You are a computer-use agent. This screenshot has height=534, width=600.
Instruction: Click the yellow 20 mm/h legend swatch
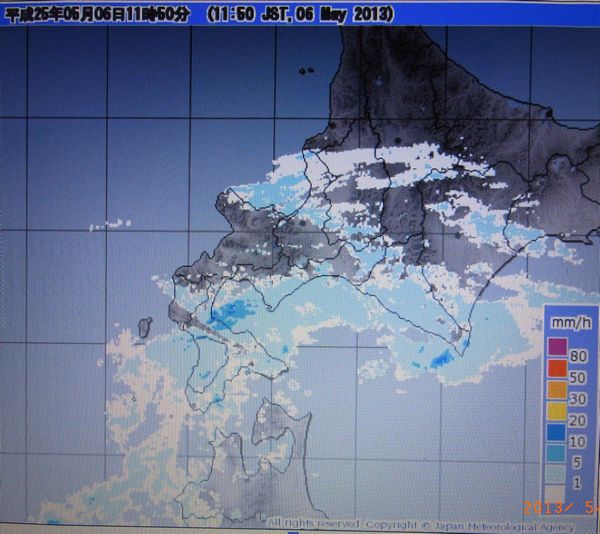pos(557,411)
